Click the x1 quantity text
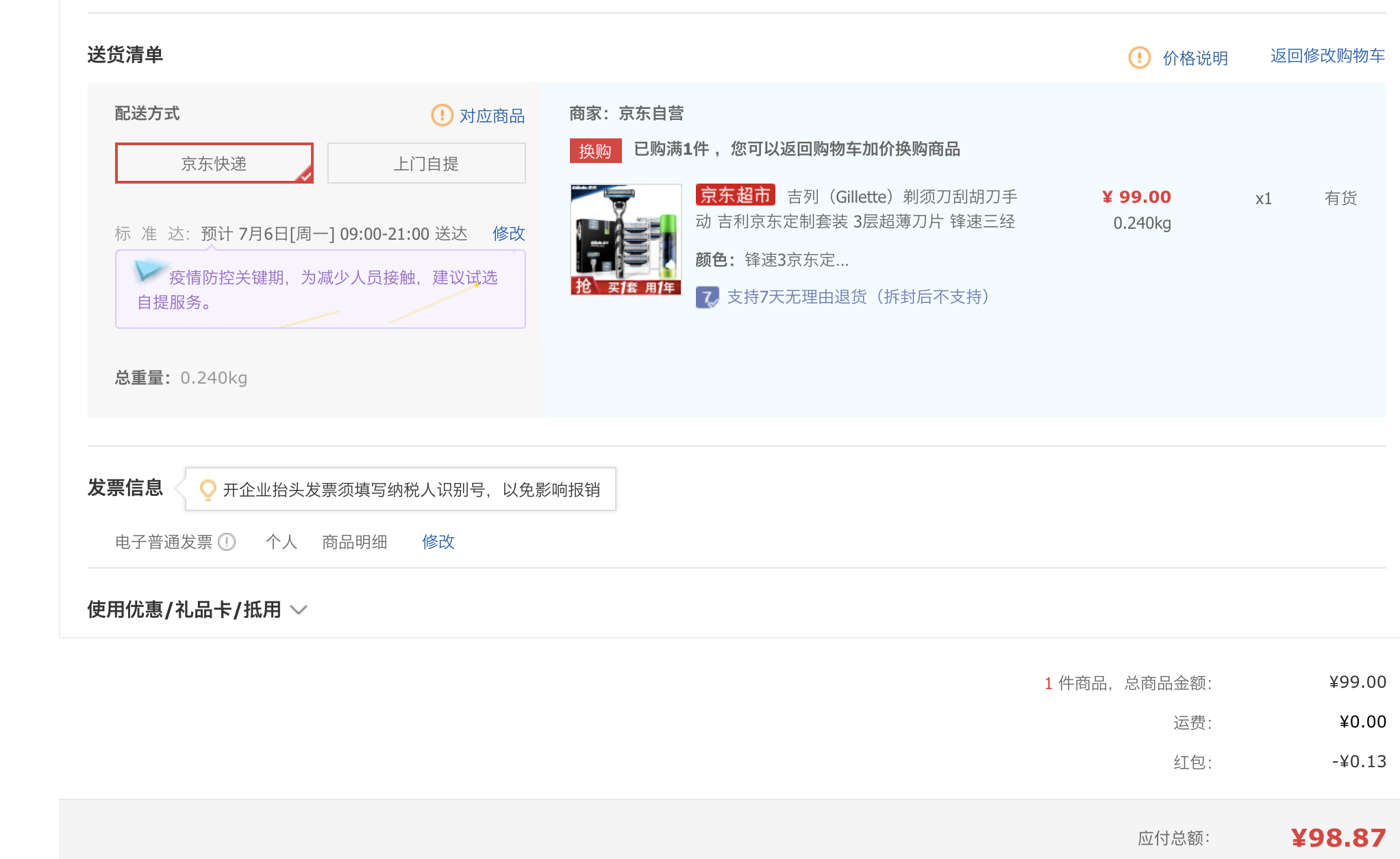1400x859 pixels. pyautogui.click(x=1263, y=199)
